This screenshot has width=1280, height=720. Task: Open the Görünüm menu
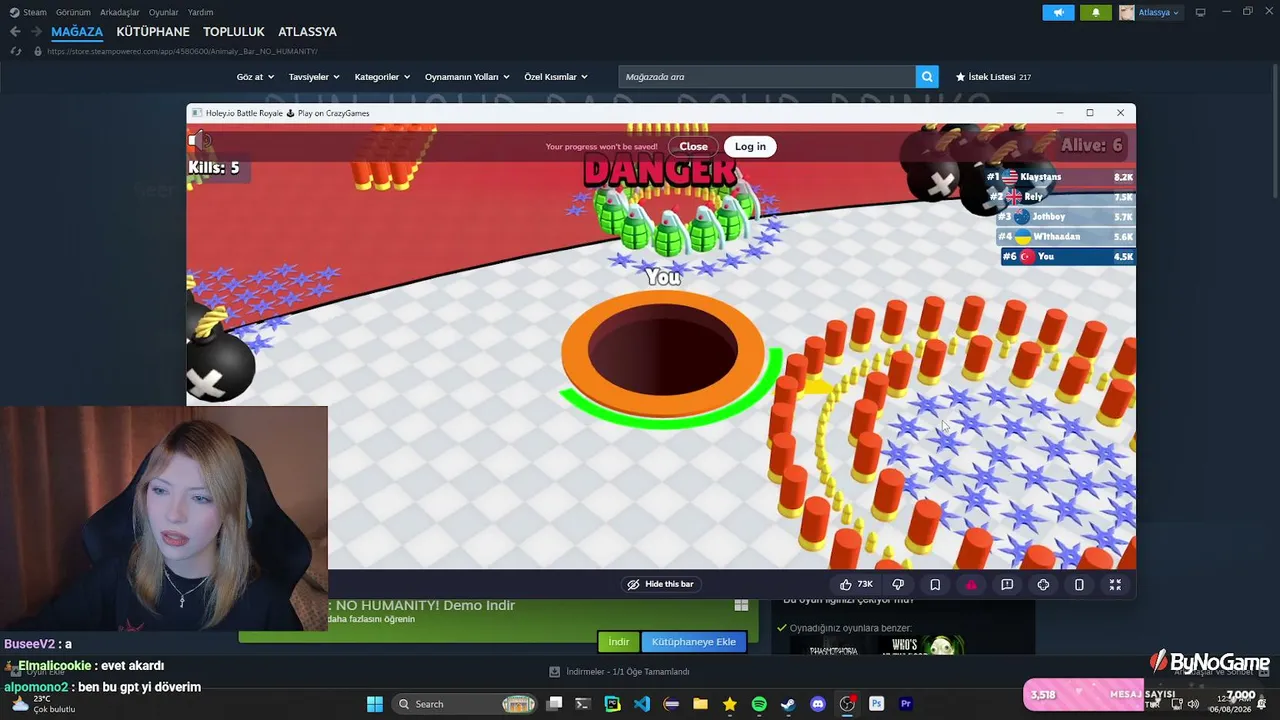[73, 12]
